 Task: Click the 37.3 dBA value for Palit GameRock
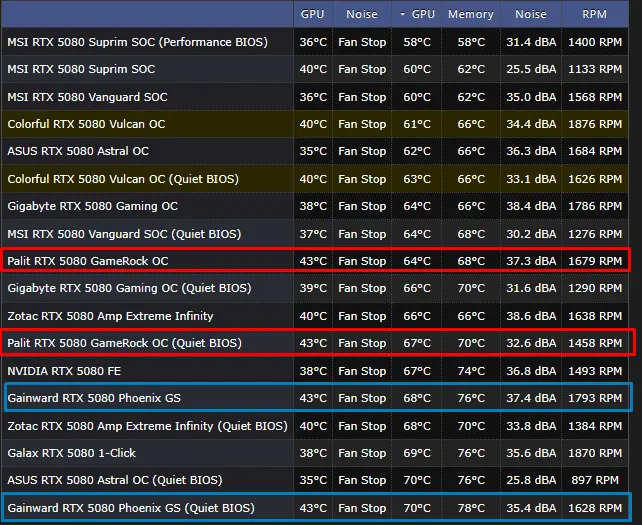click(531, 261)
